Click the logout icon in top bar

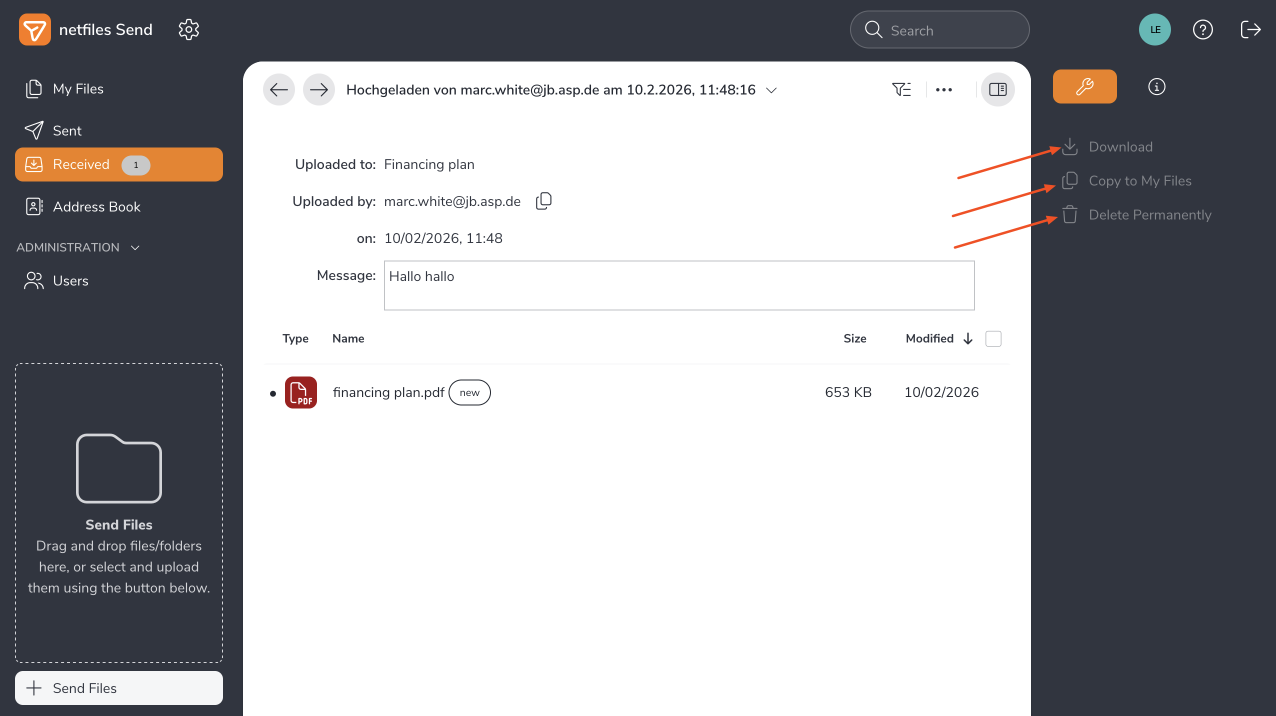1250,30
